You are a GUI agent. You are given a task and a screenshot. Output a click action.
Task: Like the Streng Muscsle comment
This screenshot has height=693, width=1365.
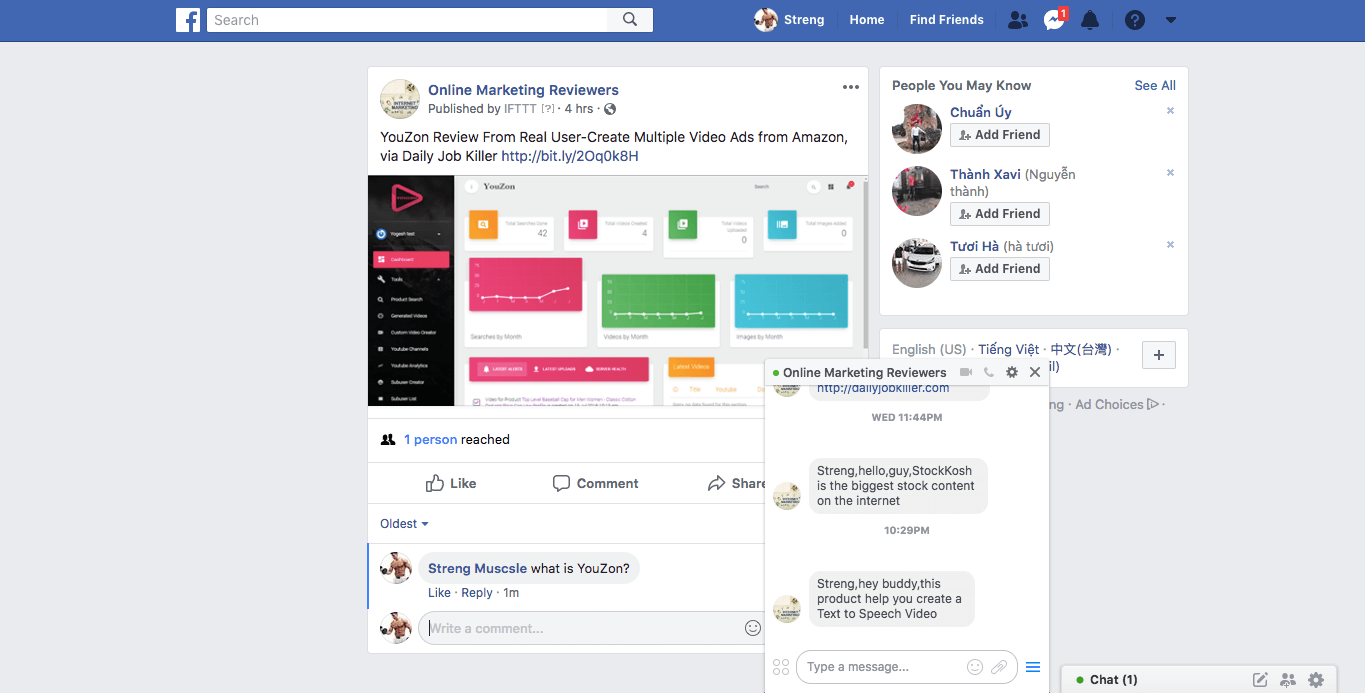tap(439, 593)
